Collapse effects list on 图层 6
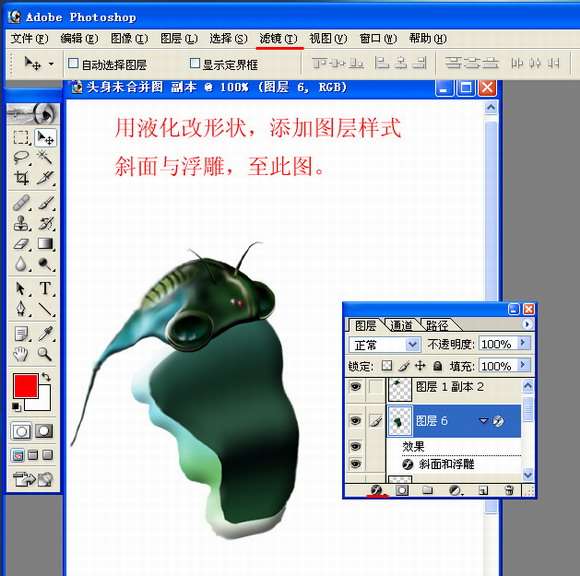Image resolution: width=580 pixels, height=576 pixels. [x=483, y=421]
